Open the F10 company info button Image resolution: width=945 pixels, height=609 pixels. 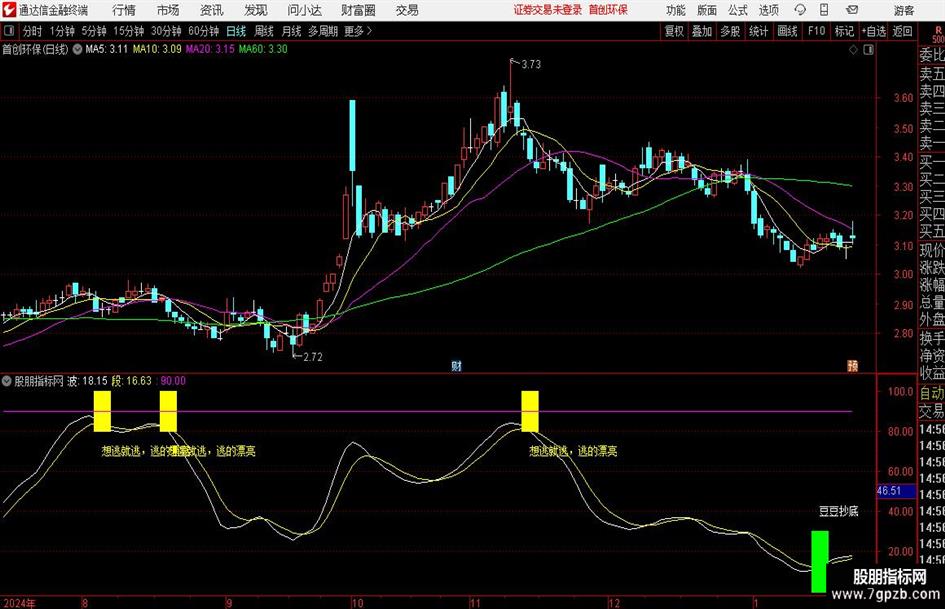click(816, 31)
